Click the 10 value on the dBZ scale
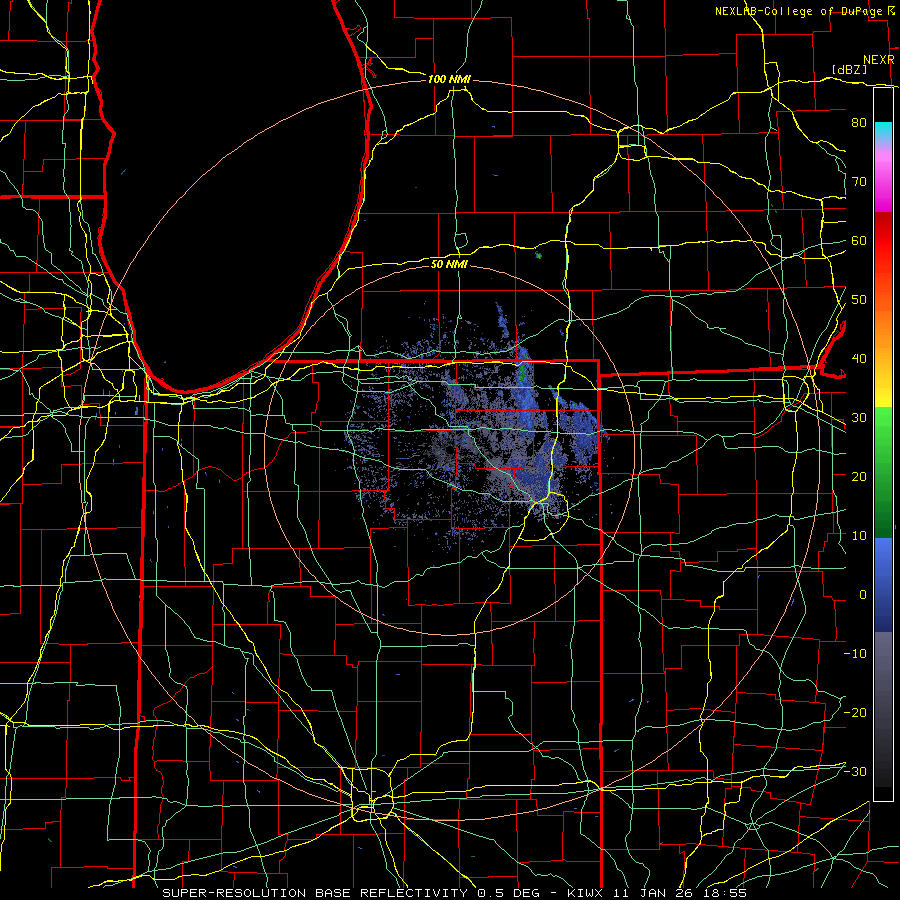The image size is (900, 900). 859,536
